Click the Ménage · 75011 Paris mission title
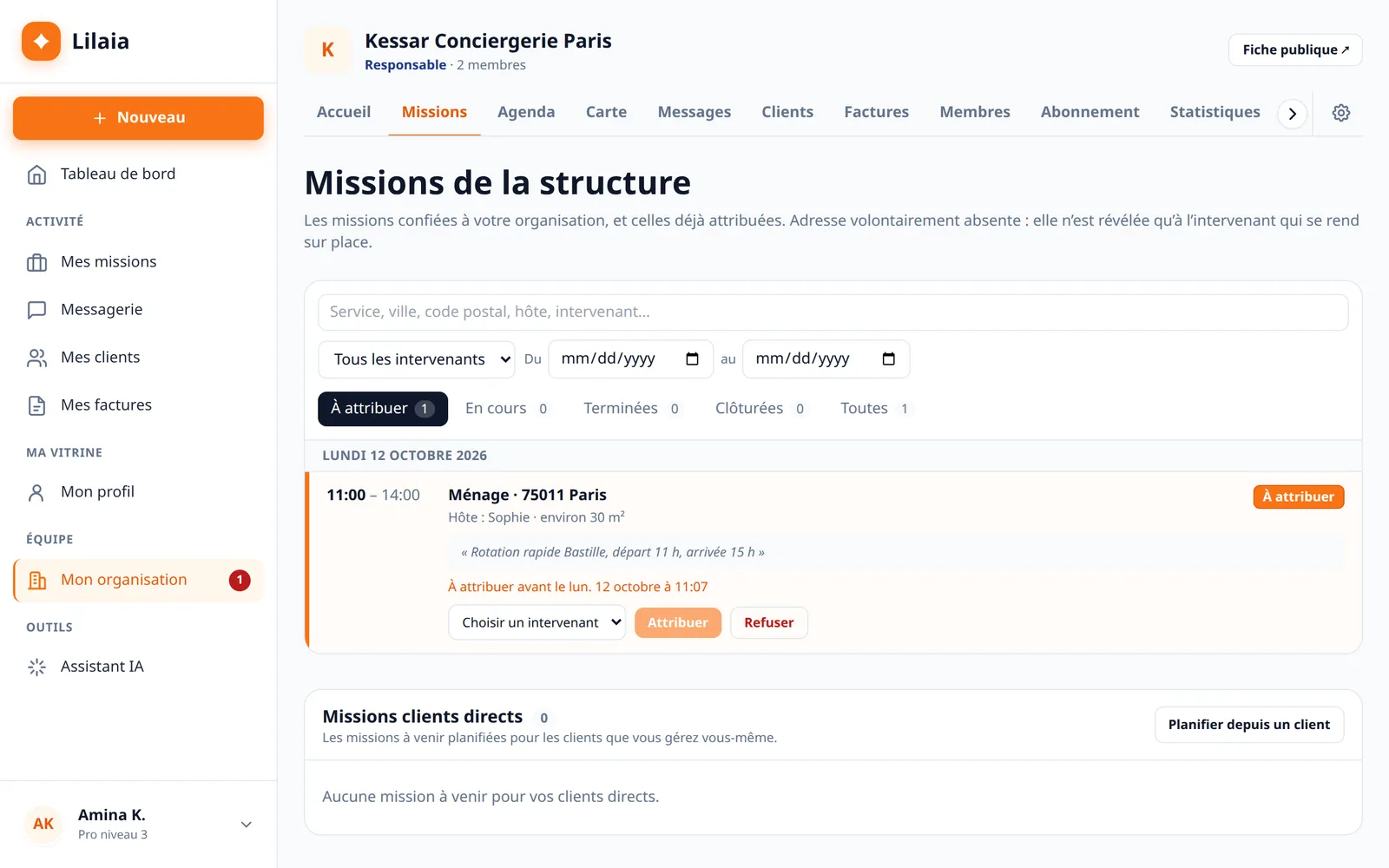This screenshot has width=1389, height=868. click(x=527, y=495)
